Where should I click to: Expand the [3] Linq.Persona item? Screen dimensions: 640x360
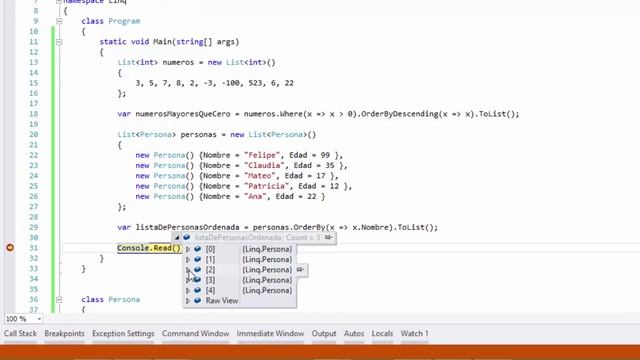point(188,280)
